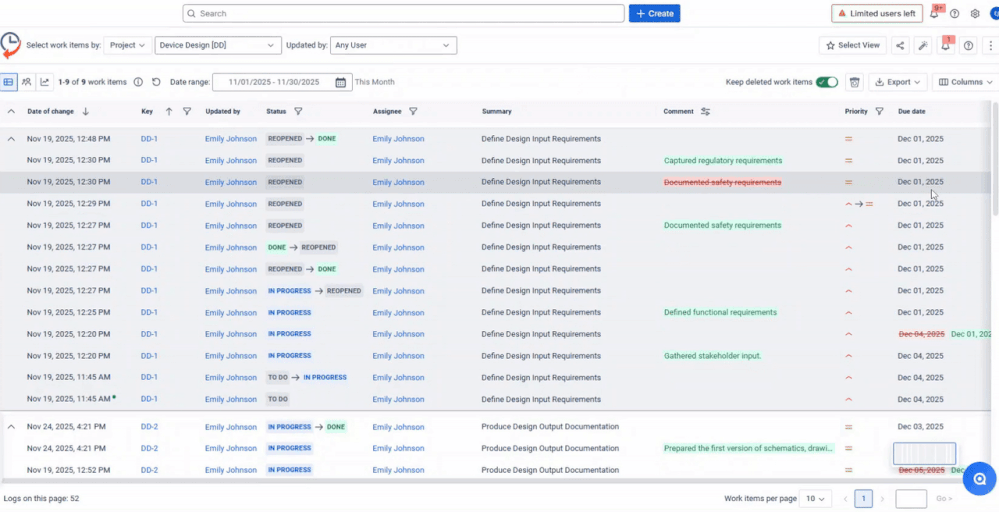This screenshot has height=512, width=999.
Task: Open the magic wand tool
Action: 923,45
